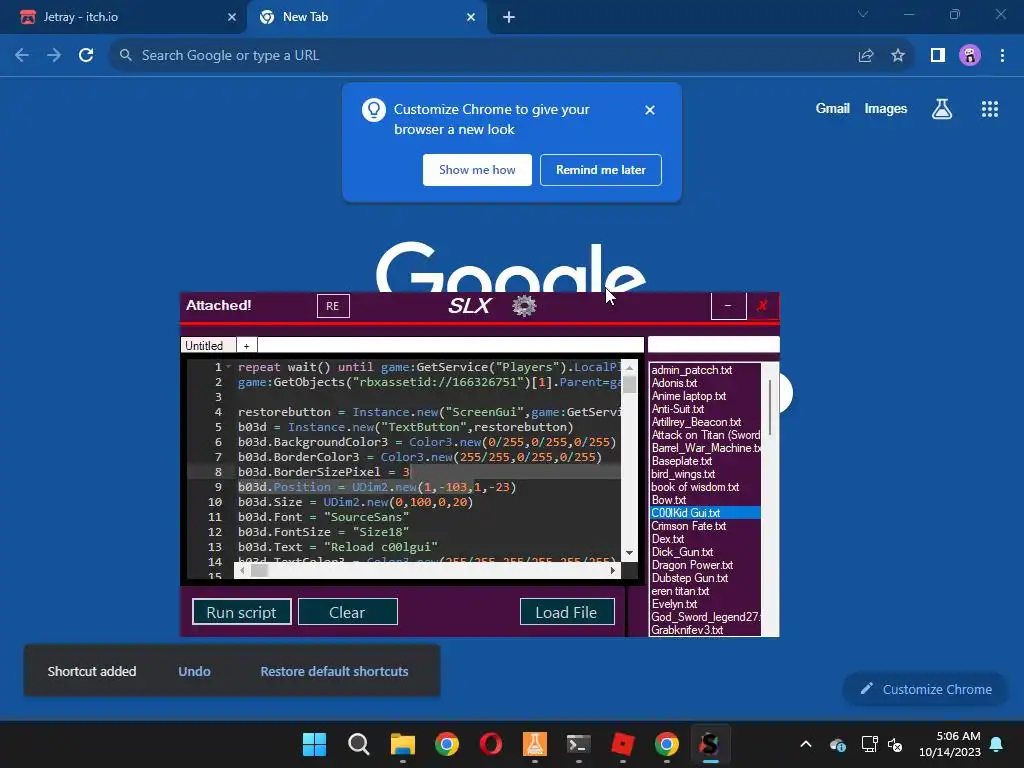Open a new Chrome tab
Screen dimensions: 1024x768
click(509, 18)
